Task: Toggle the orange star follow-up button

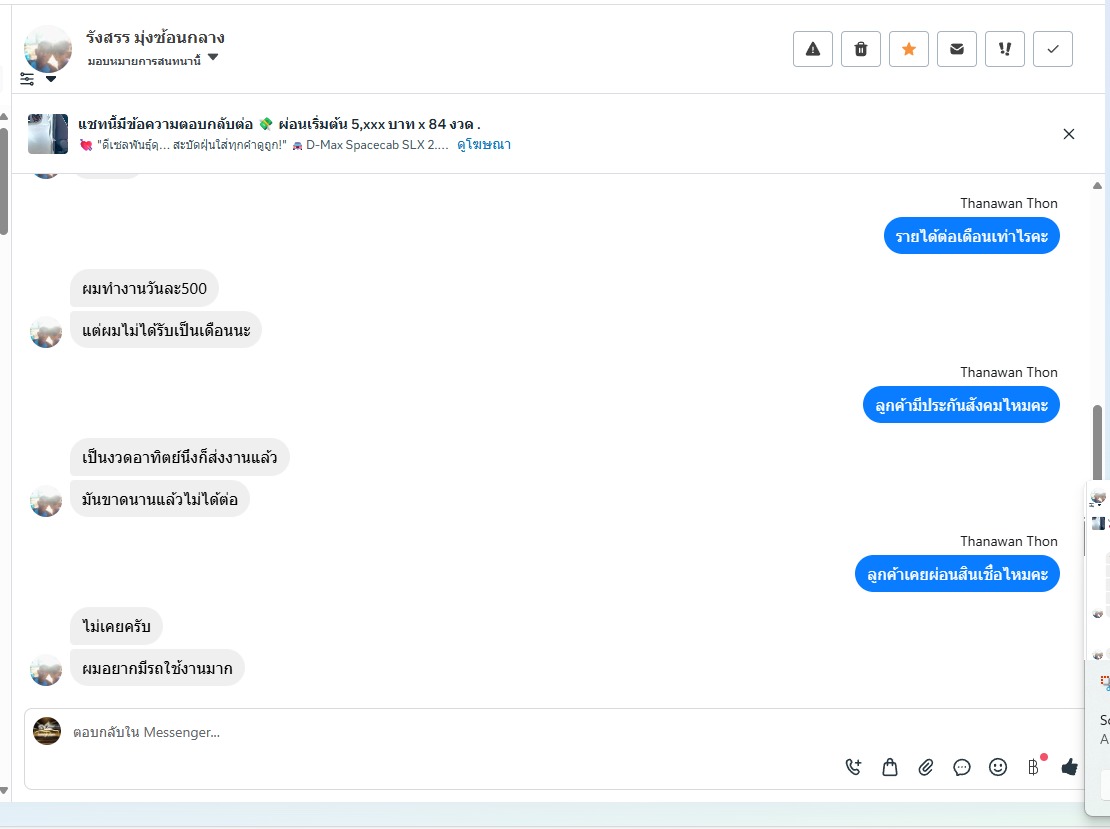Action: coord(909,49)
